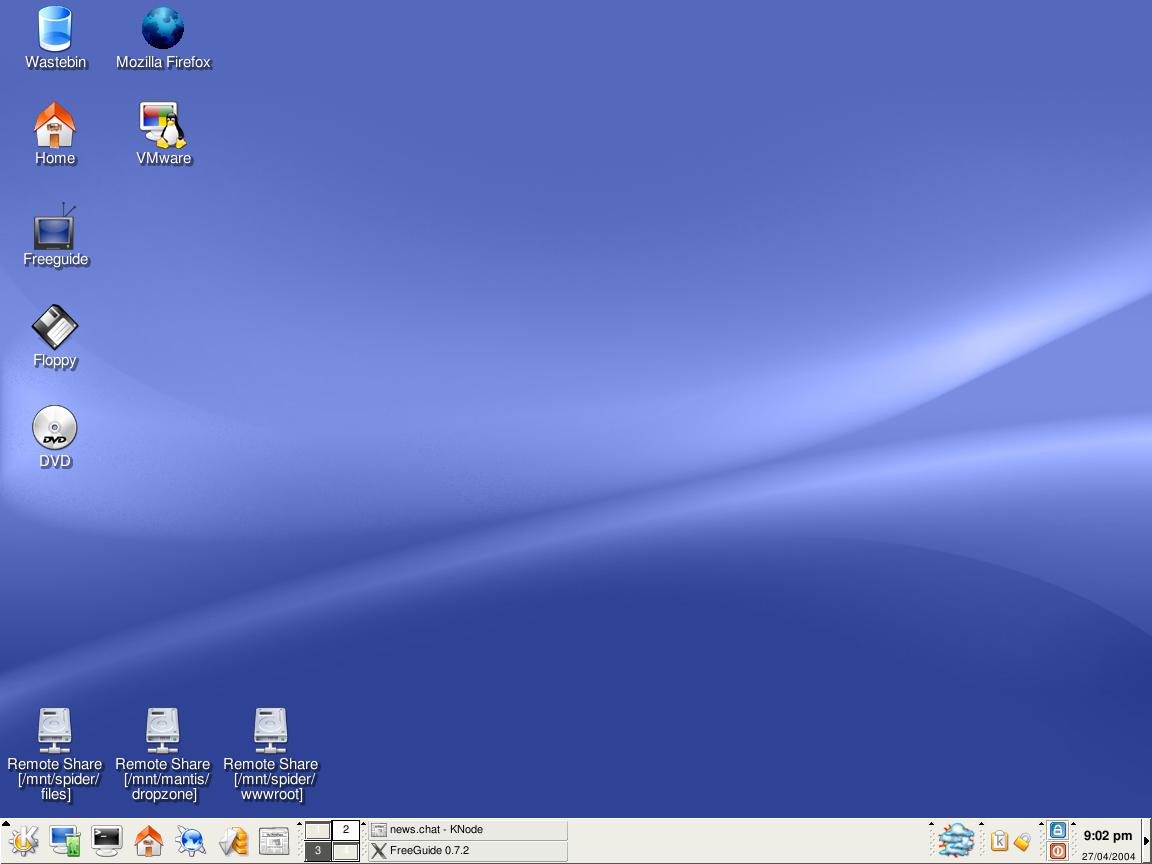Open the Mozilla Firefox desktop icon
1152x864 pixels.
[x=163, y=30]
